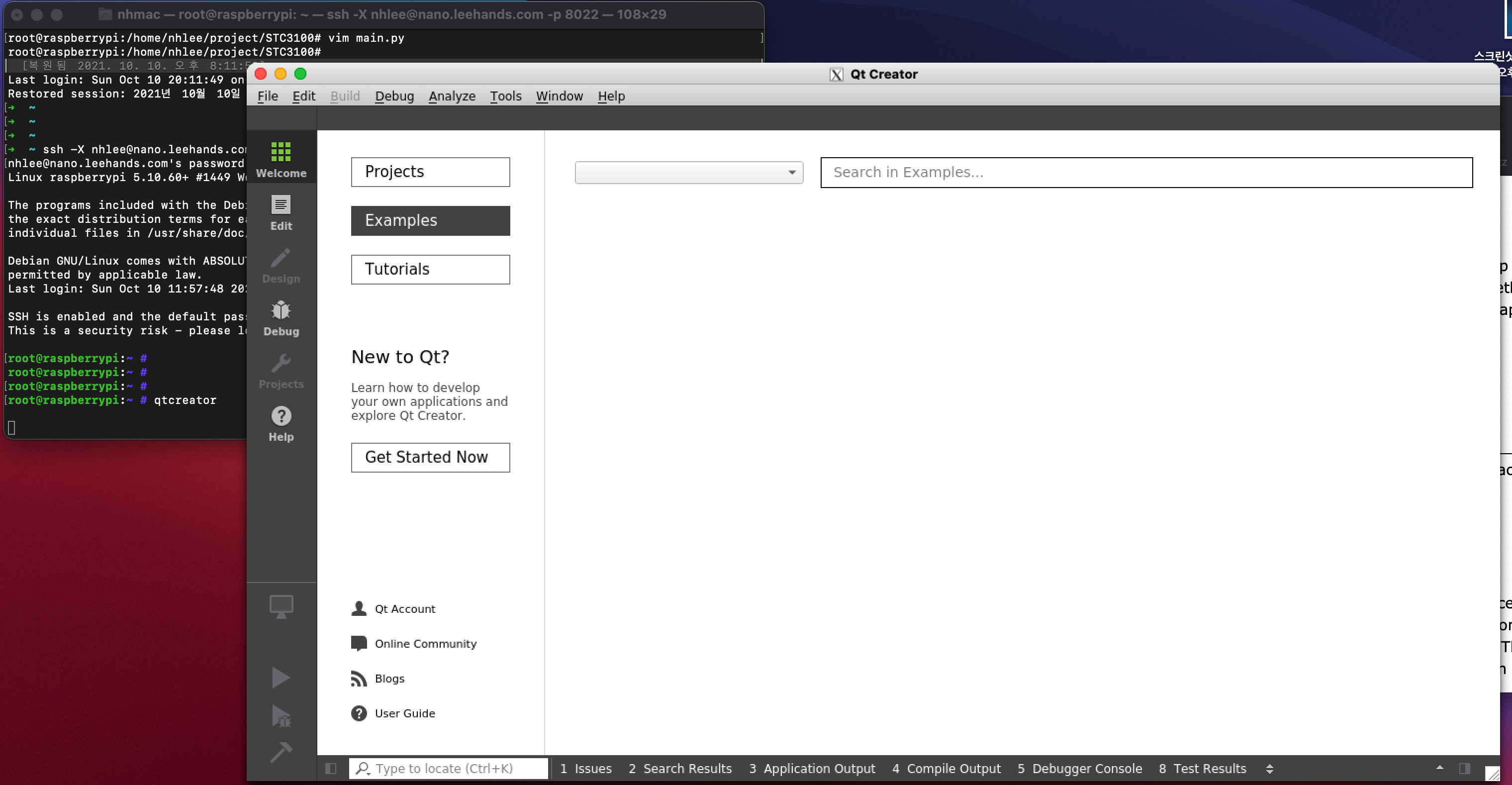Open the File menu

(x=268, y=97)
